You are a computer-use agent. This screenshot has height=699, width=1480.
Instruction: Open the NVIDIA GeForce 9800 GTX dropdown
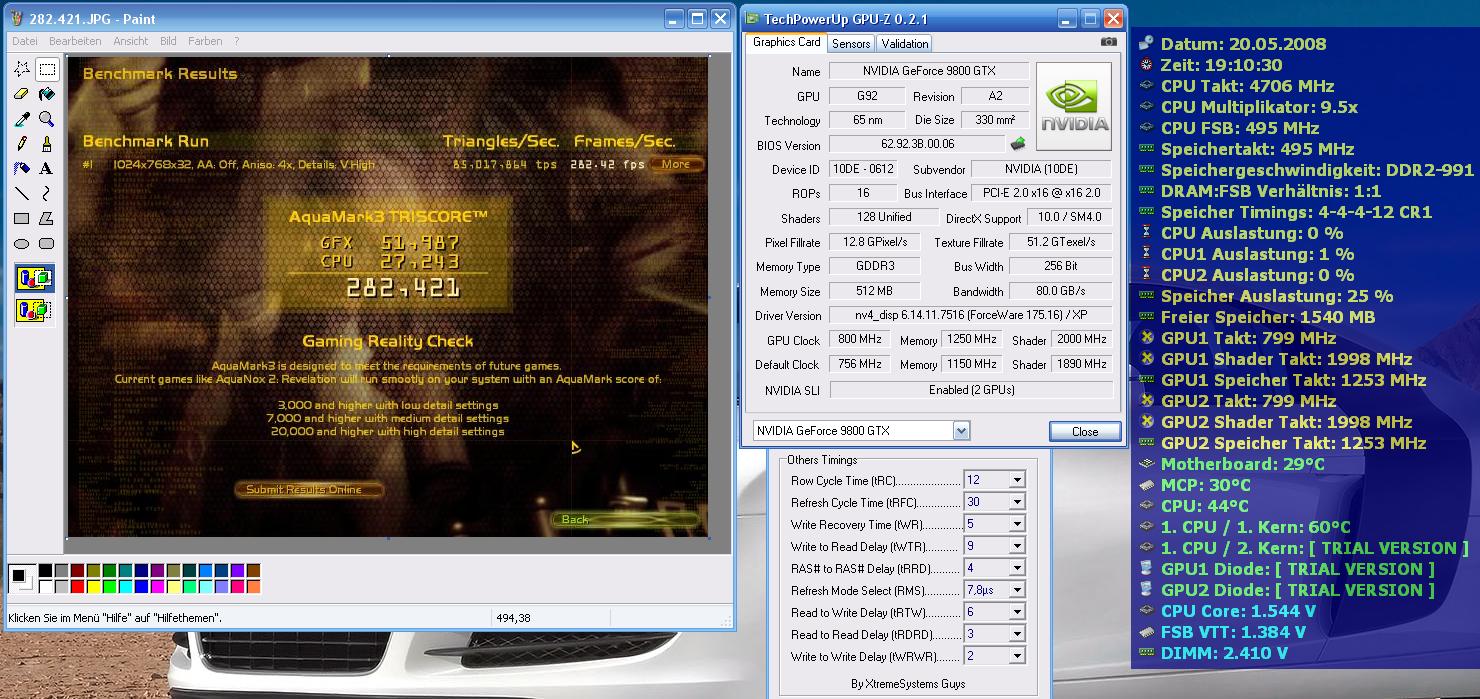tap(861, 431)
